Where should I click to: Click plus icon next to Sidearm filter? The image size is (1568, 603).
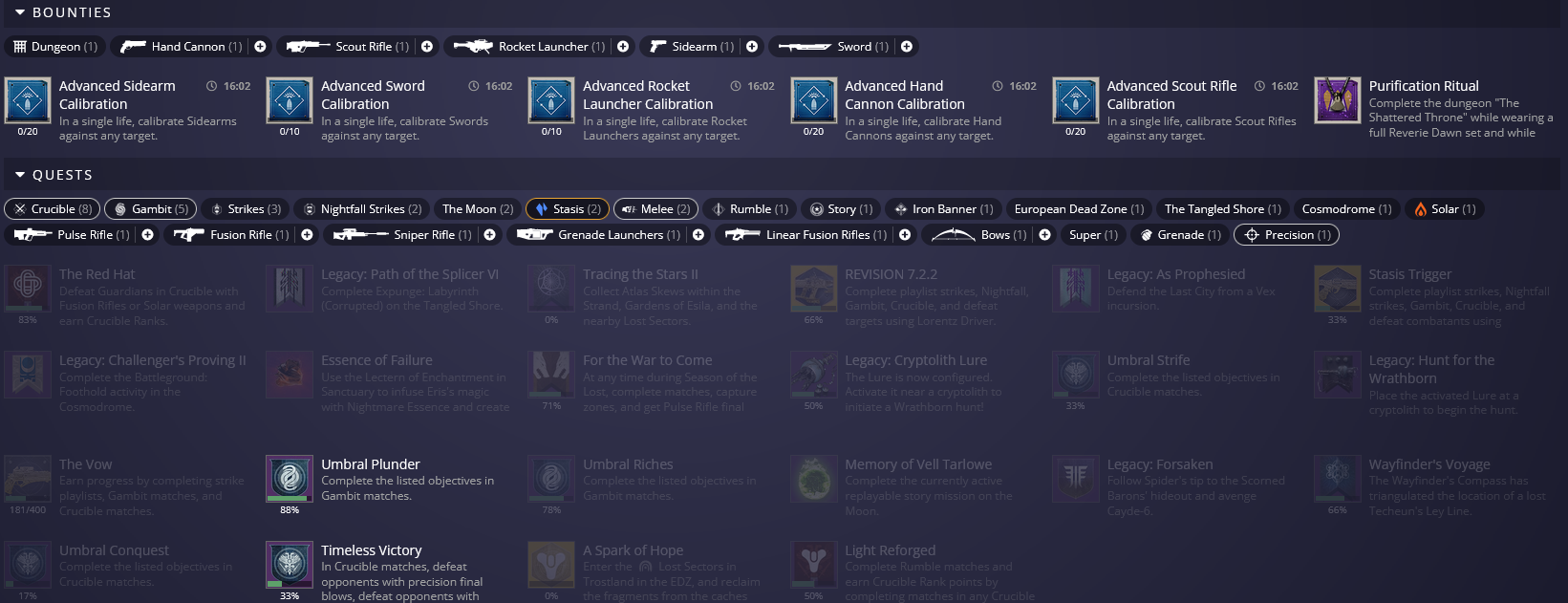pos(752,46)
